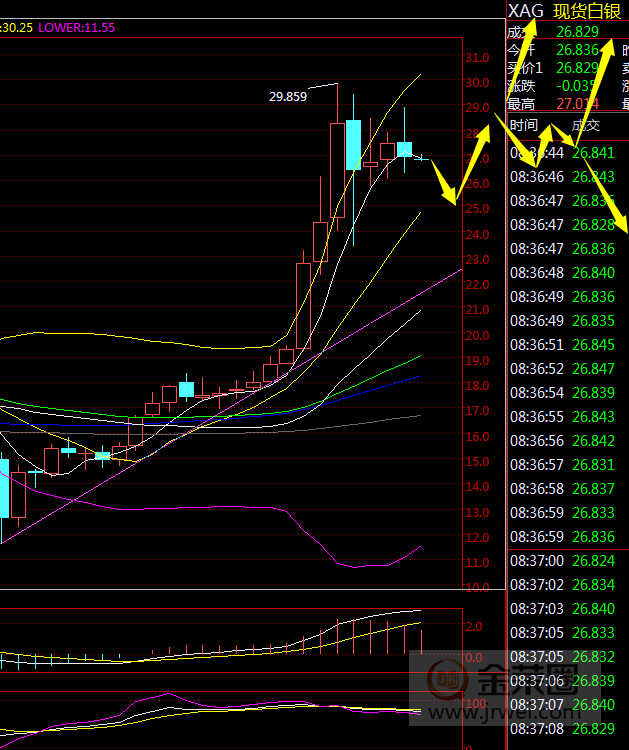Select the 08:36:48 tick time
The image size is (629, 750).
click(537, 273)
